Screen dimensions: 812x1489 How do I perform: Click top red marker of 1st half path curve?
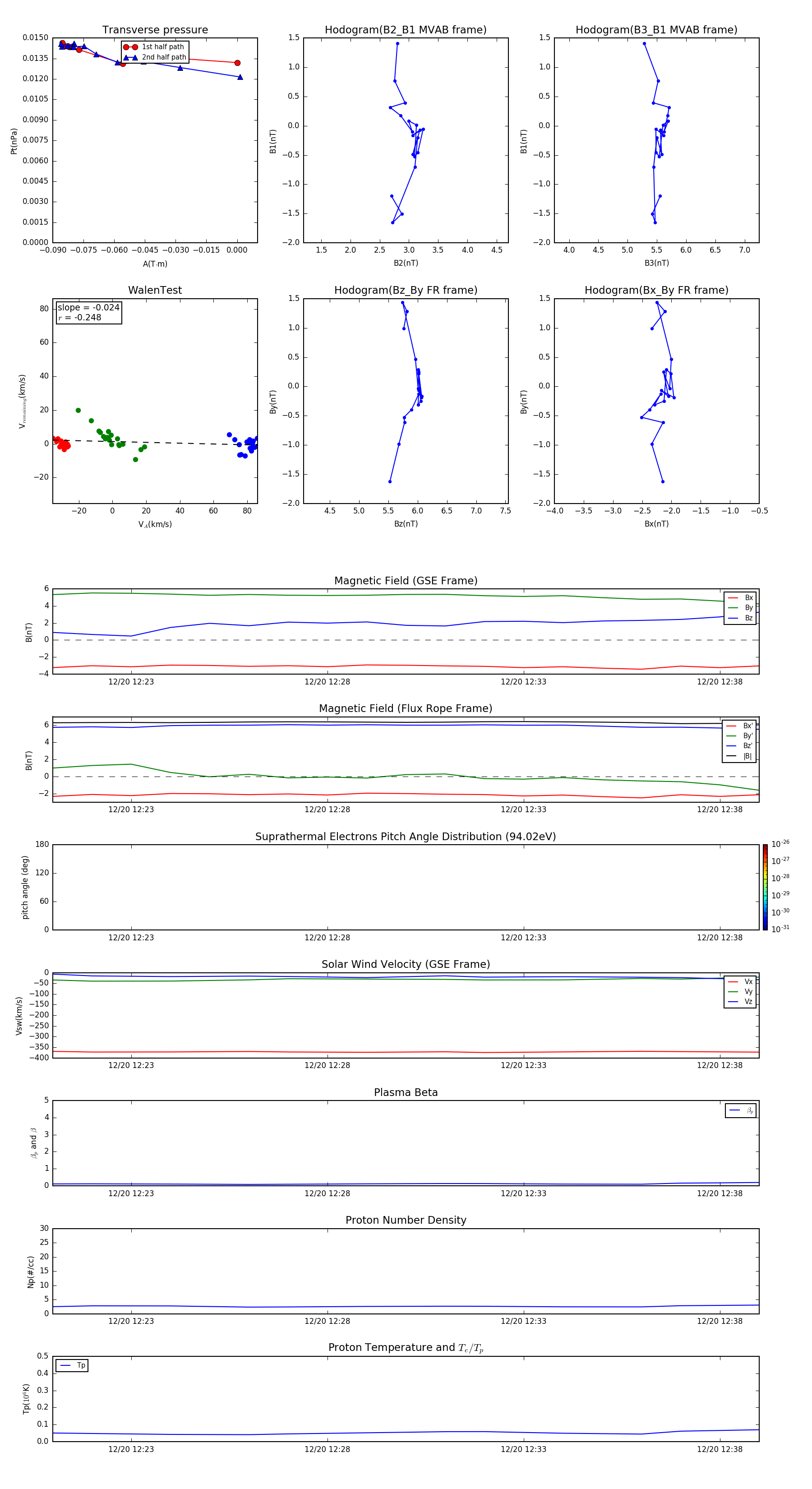point(62,43)
